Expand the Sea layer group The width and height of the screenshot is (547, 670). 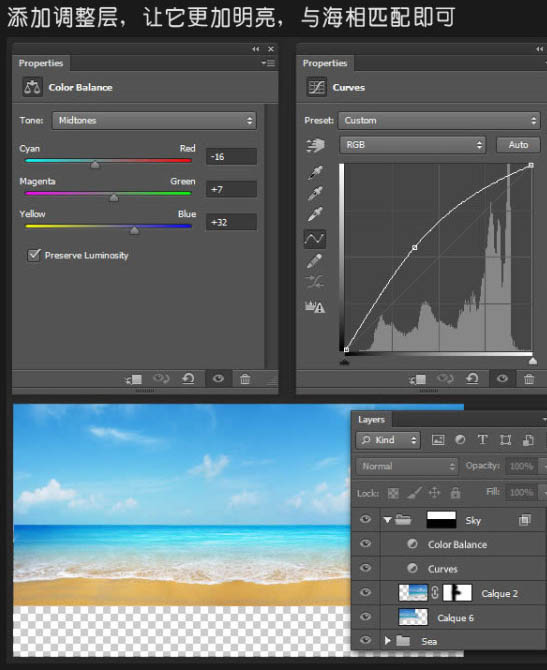(387, 641)
